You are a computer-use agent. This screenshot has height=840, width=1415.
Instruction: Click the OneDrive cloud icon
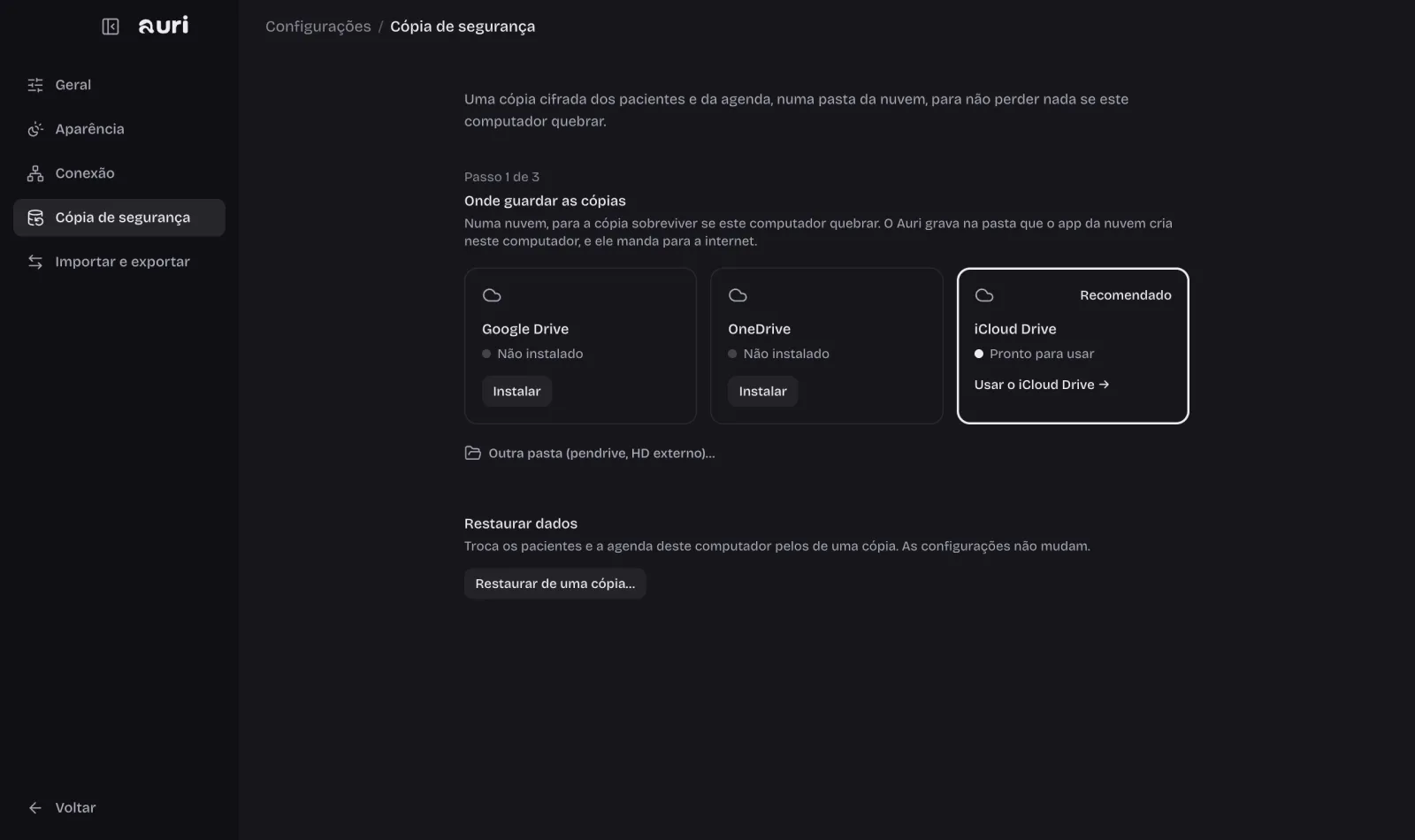pos(738,295)
